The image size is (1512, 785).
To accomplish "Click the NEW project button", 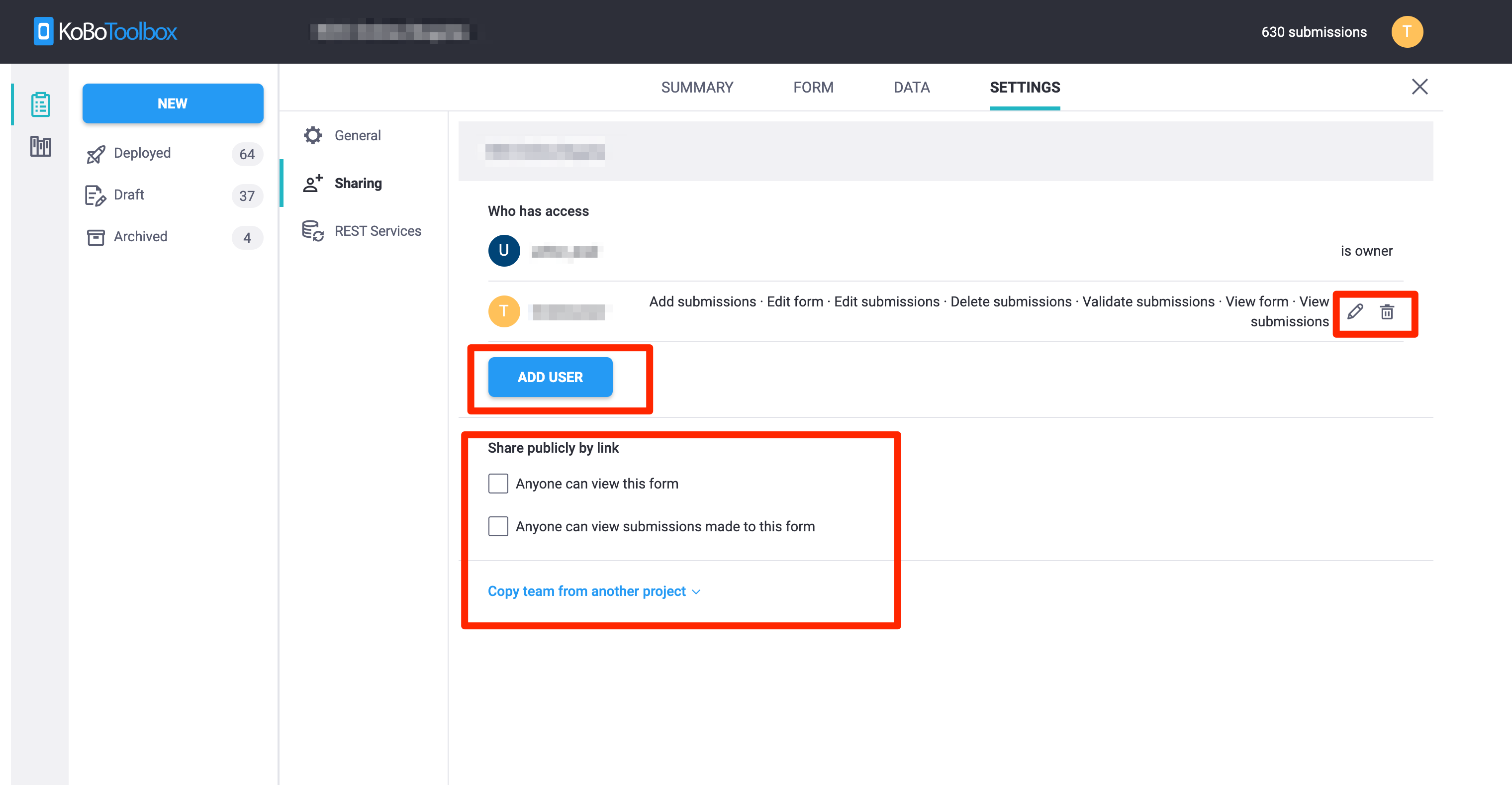I will click(173, 103).
